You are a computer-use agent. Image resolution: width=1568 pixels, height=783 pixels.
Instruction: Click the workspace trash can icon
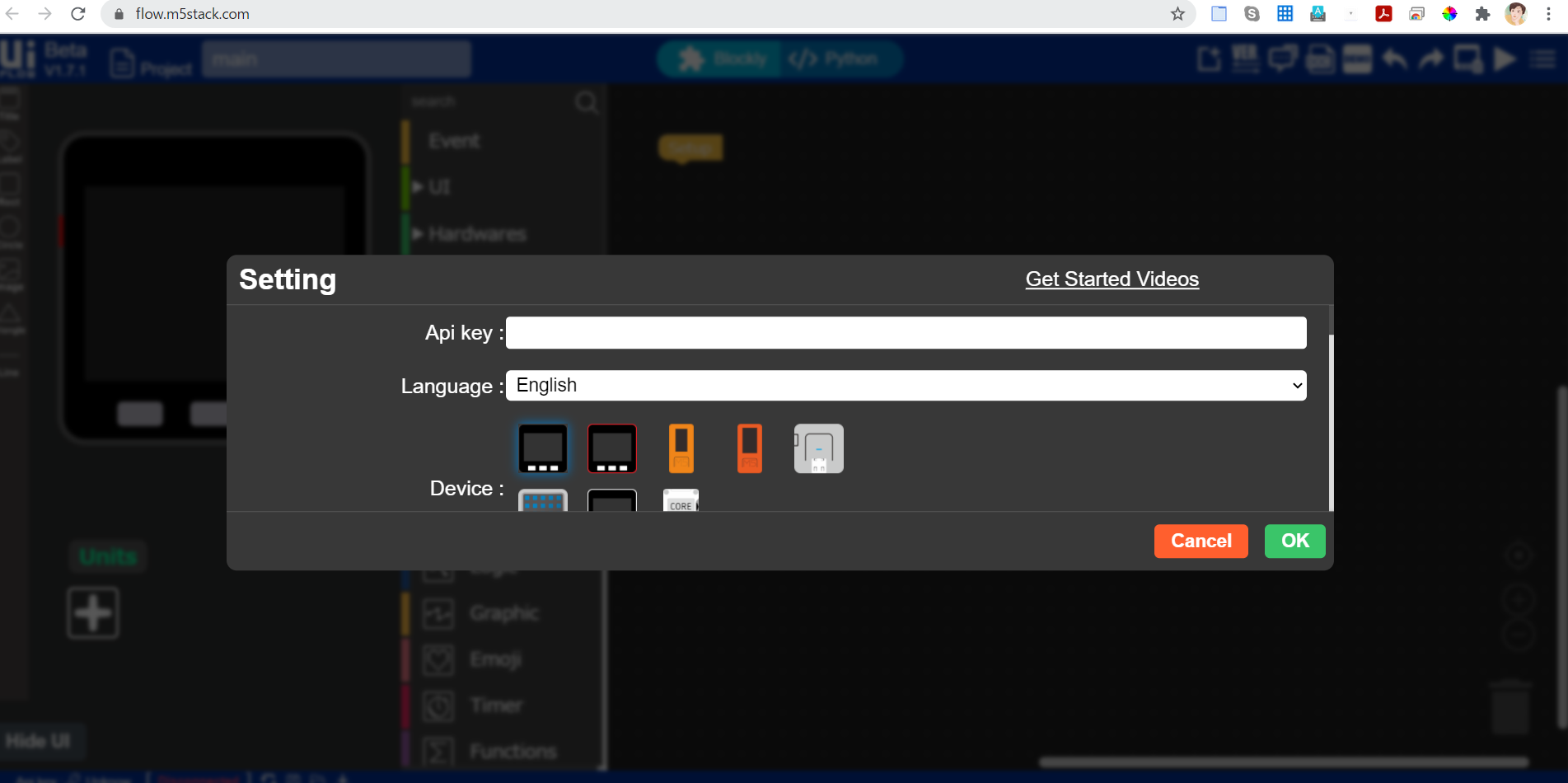1510,707
